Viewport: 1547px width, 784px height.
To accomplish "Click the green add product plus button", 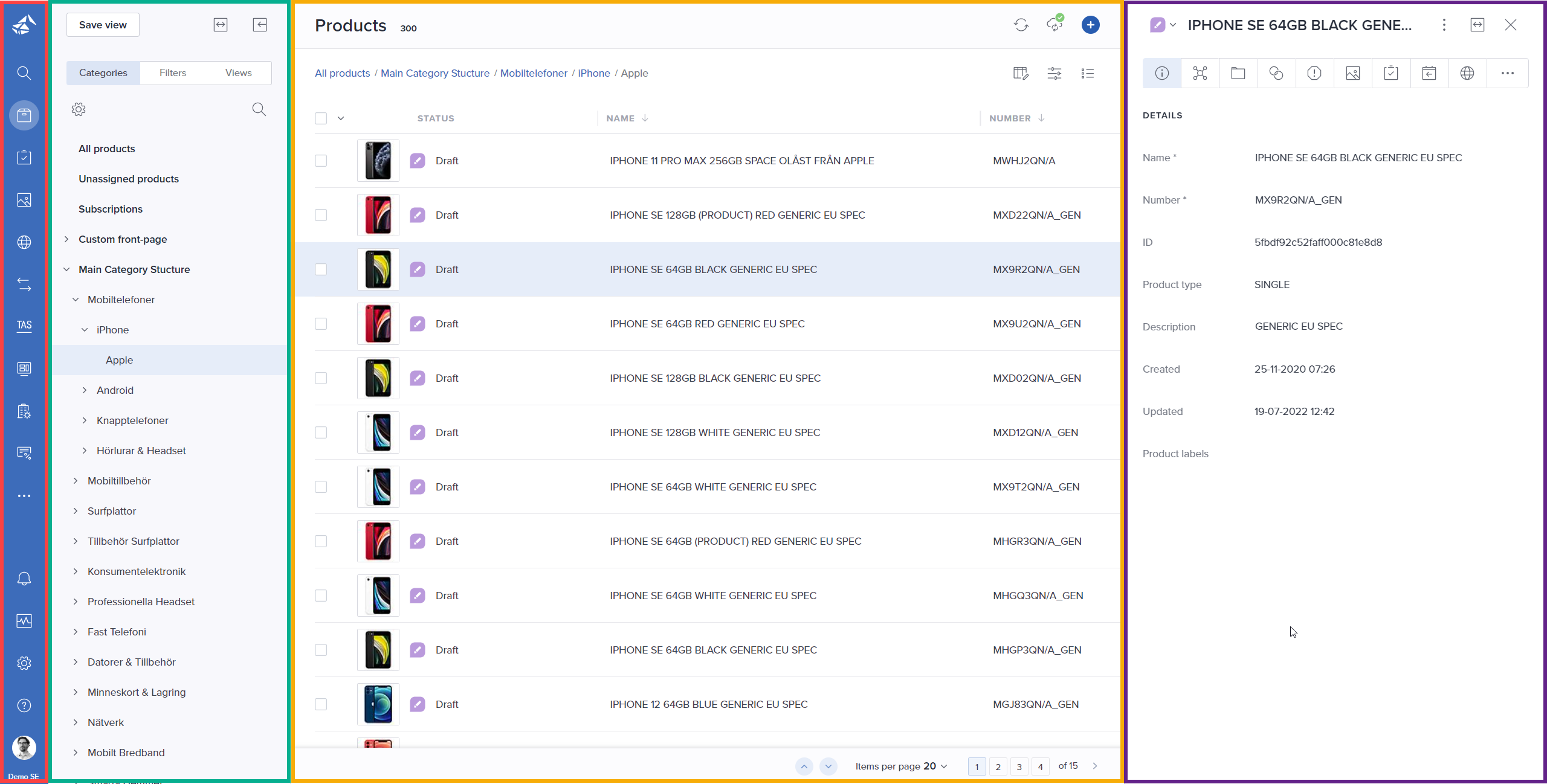I will click(x=1091, y=25).
